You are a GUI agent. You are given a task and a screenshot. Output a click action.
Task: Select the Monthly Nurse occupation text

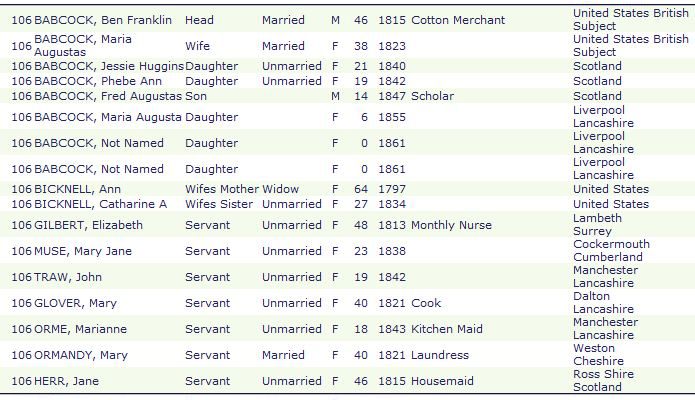tap(451, 225)
